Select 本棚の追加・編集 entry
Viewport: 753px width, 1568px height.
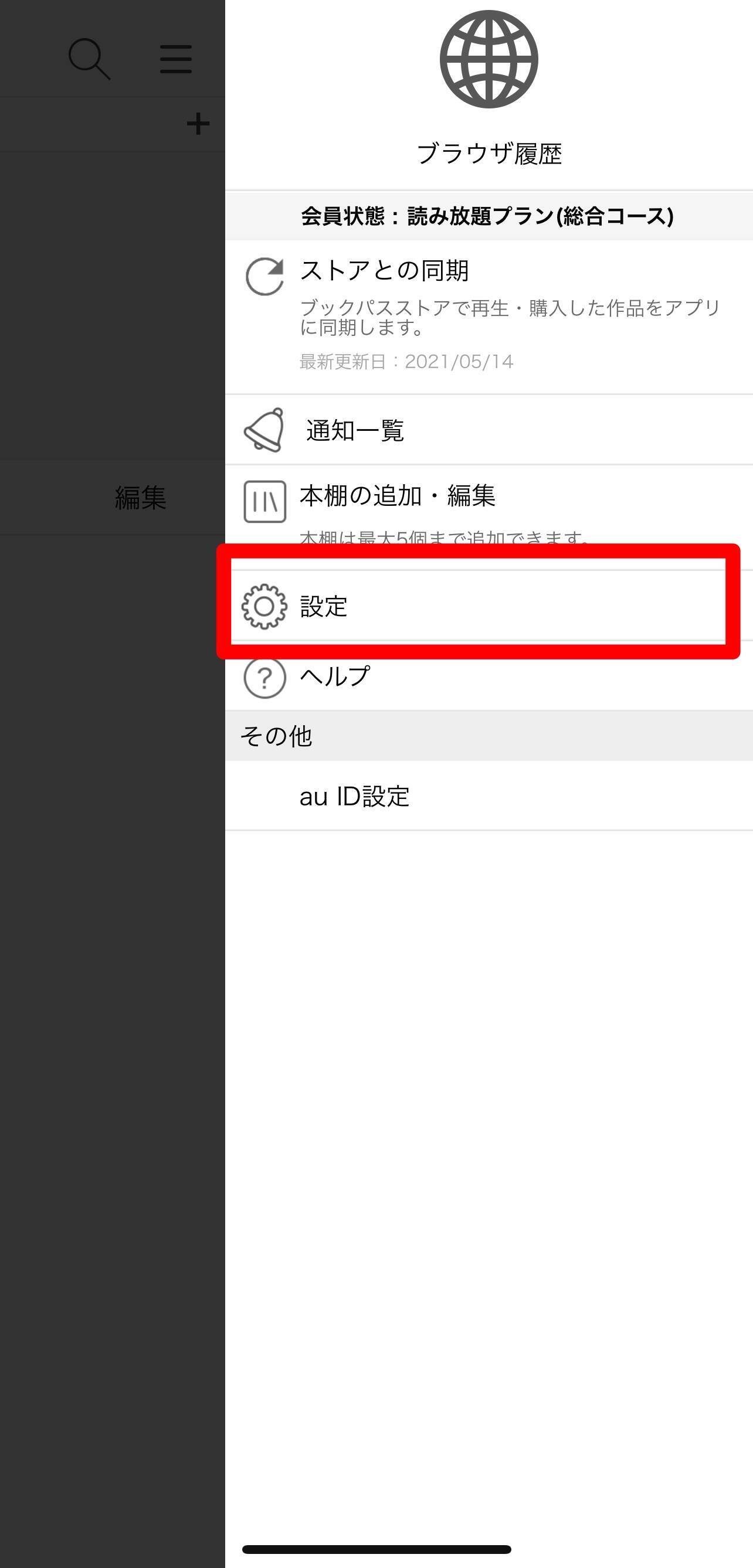489,511
